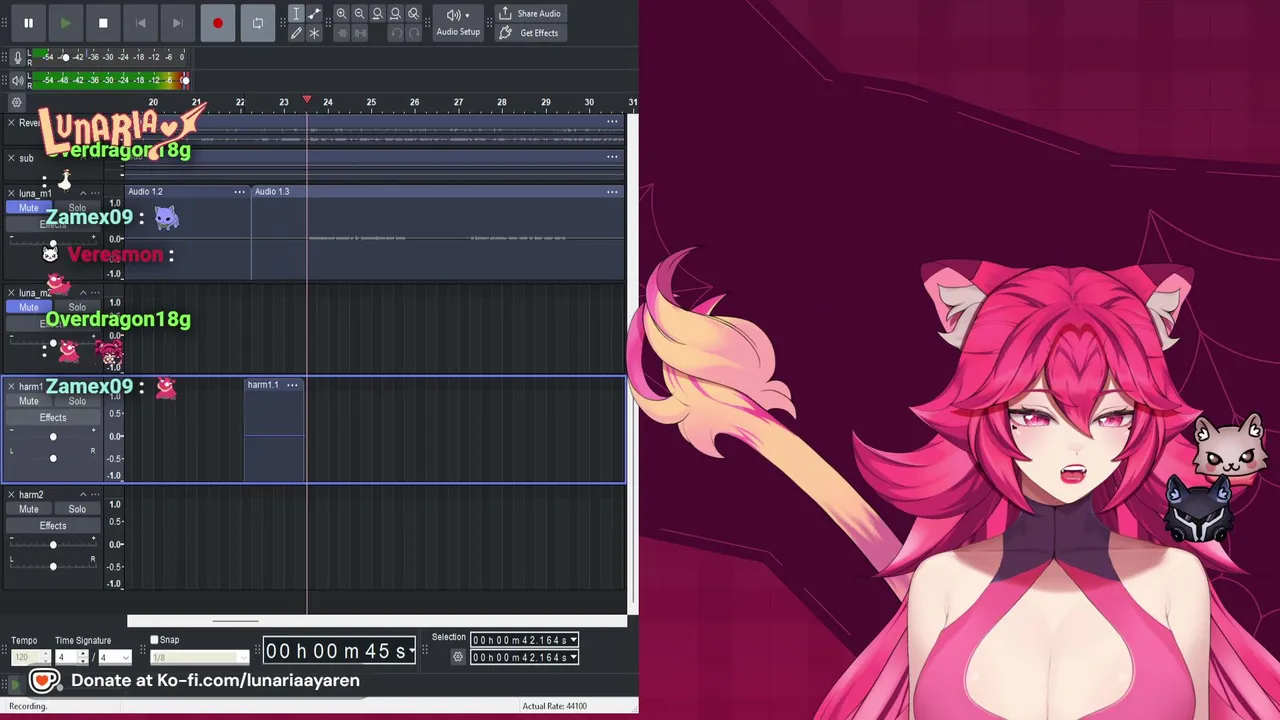1280x720 pixels.
Task: Collapse the harm2 track
Action: pos(83,495)
